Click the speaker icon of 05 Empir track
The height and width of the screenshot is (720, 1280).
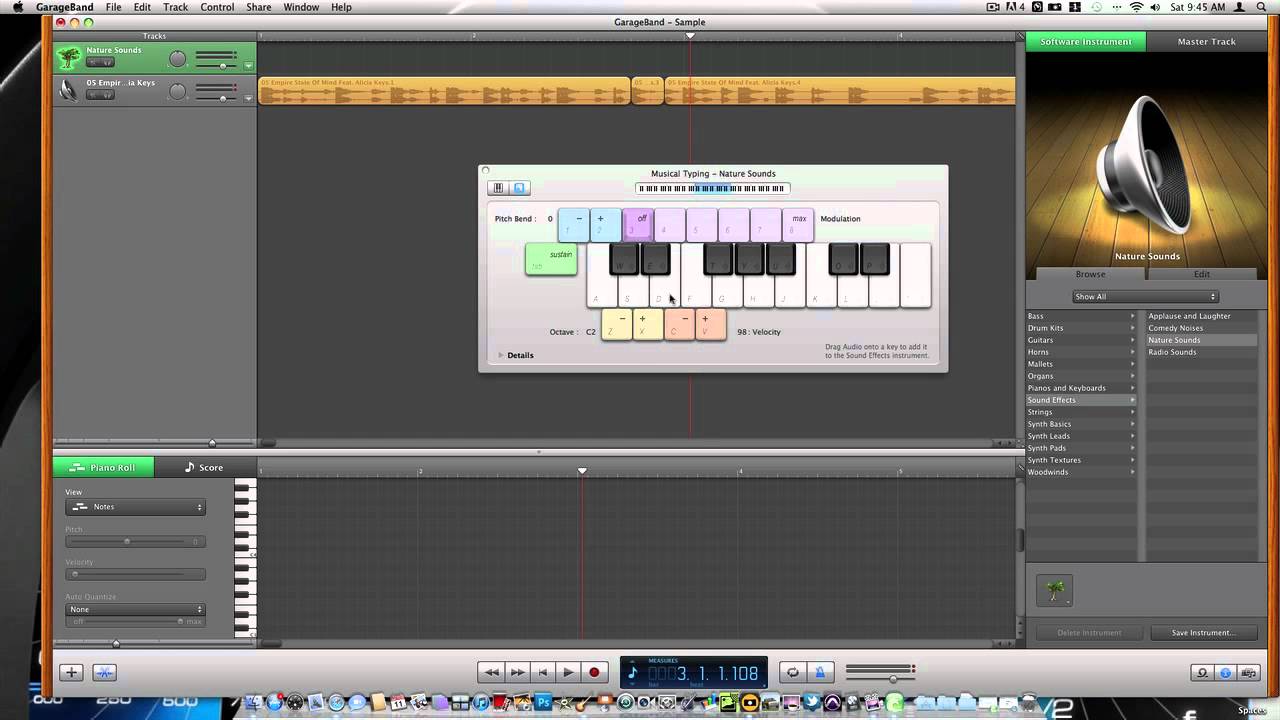[68, 90]
